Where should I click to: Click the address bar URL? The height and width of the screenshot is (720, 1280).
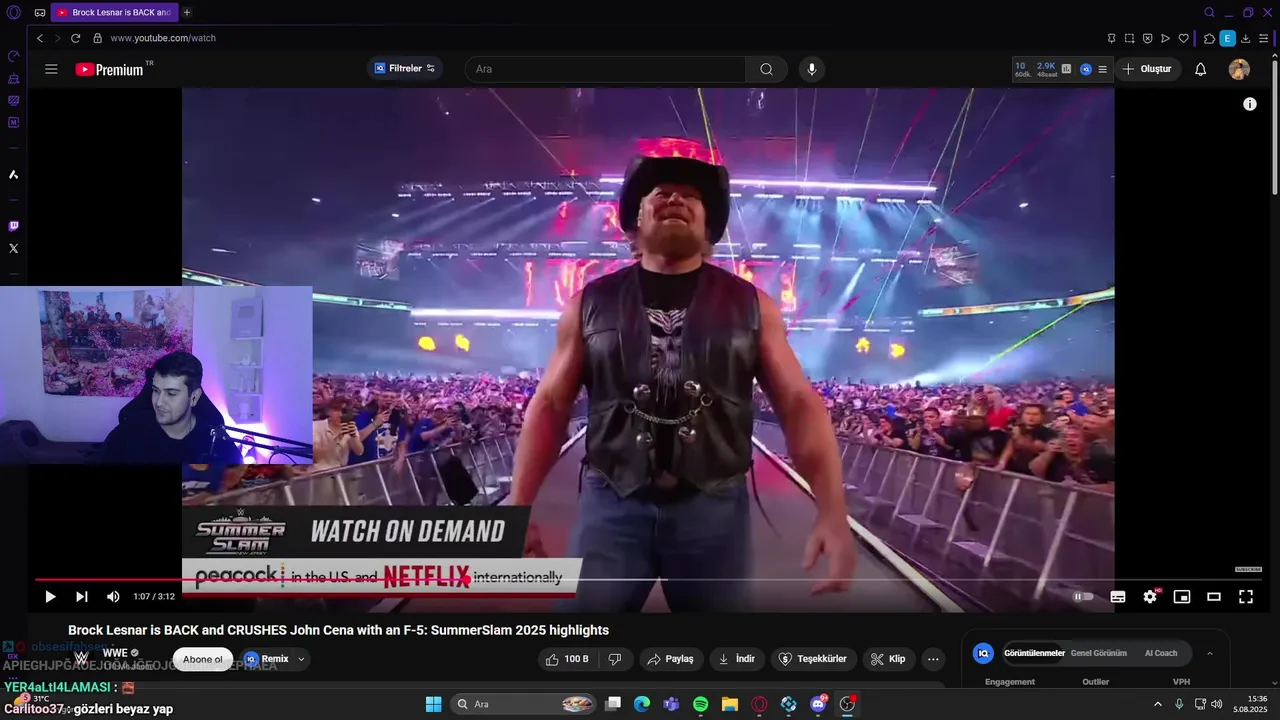(x=163, y=38)
